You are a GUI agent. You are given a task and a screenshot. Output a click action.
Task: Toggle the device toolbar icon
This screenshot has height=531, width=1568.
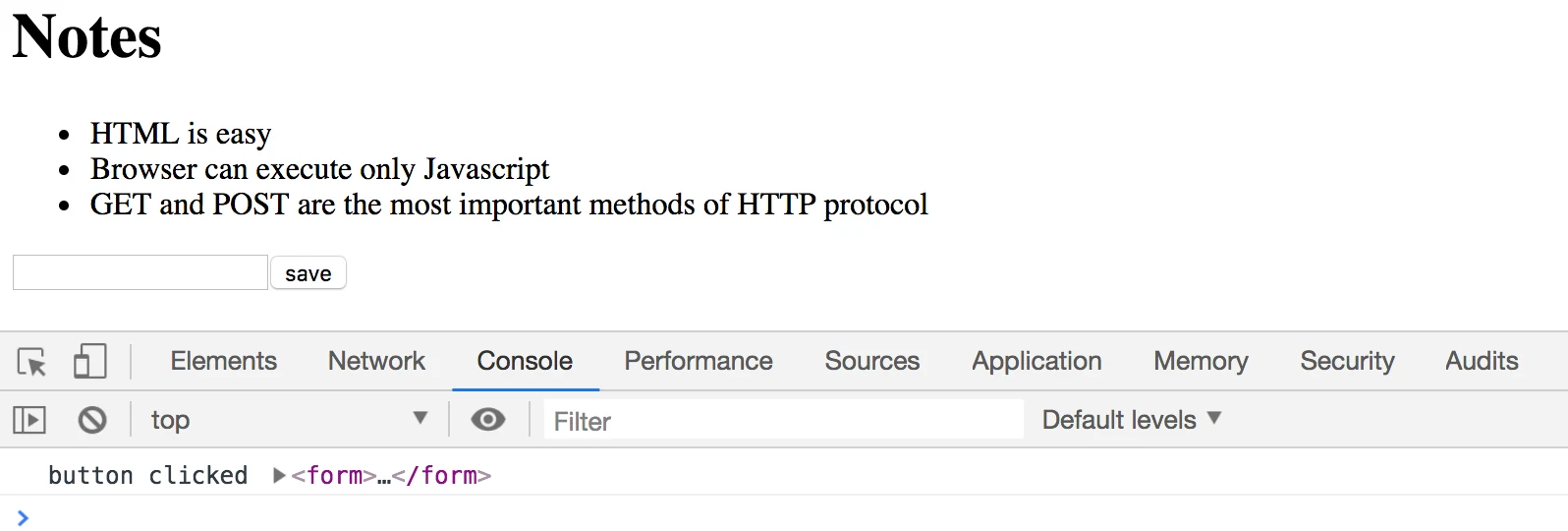pos(90,361)
